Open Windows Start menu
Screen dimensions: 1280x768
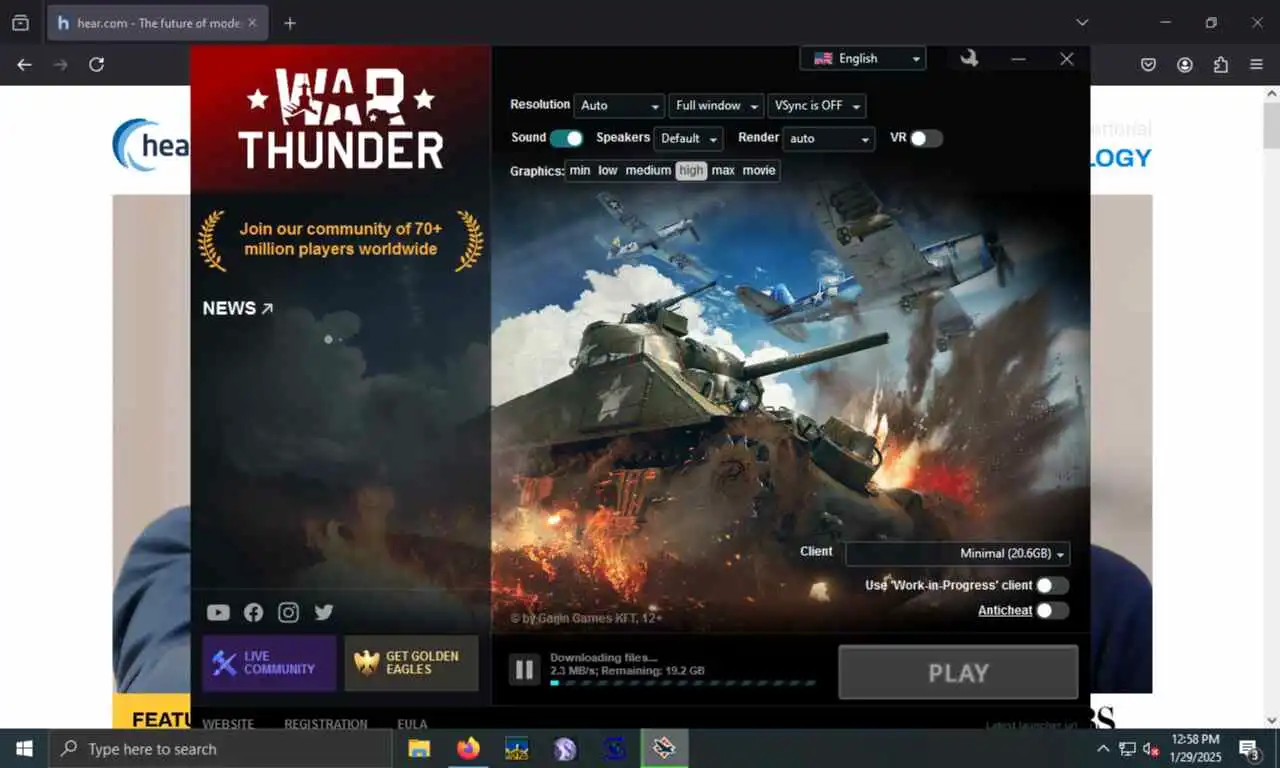pos(24,748)
